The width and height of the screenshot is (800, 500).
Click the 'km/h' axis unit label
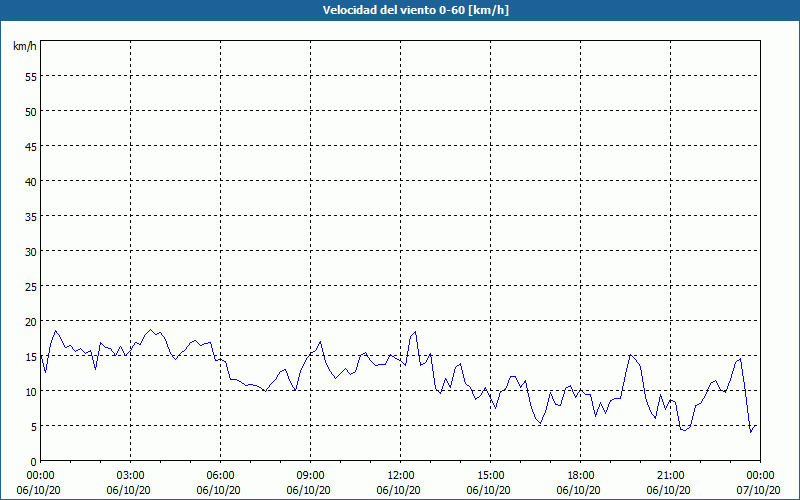[24, 46]
